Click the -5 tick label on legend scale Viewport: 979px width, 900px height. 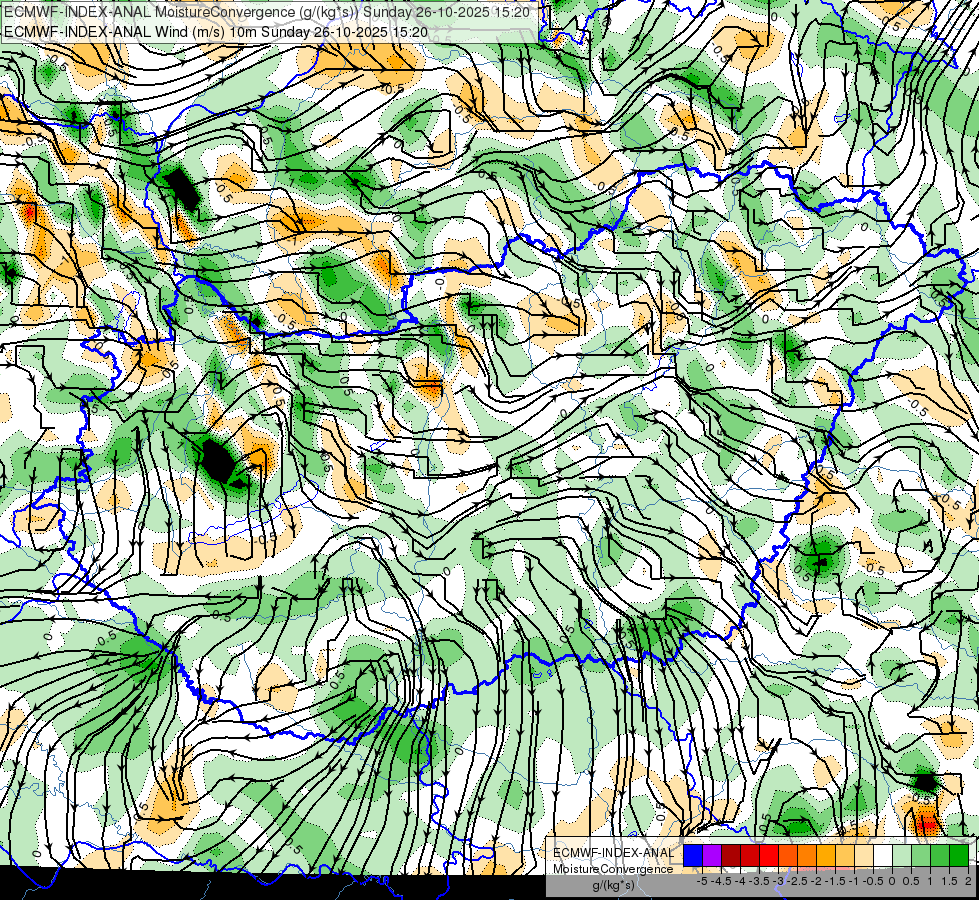pyautogui.click(x=702, y=881)
